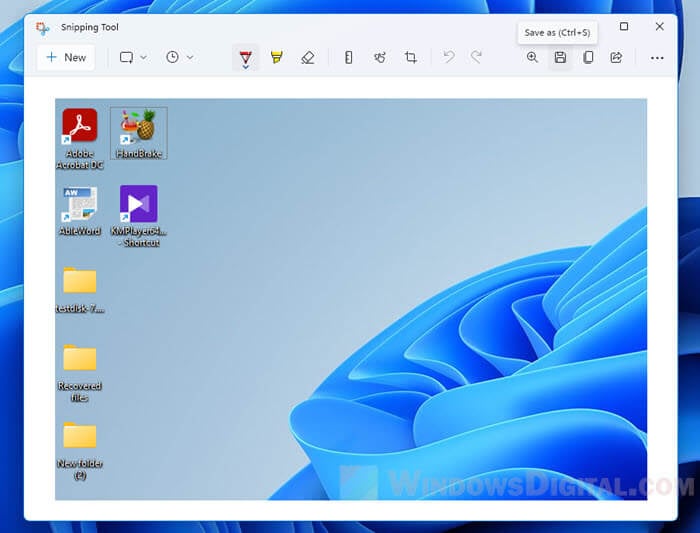700x533 pixels.
Task: Click the New folder (2) icon in snip
Action: (x=80, y=435)
